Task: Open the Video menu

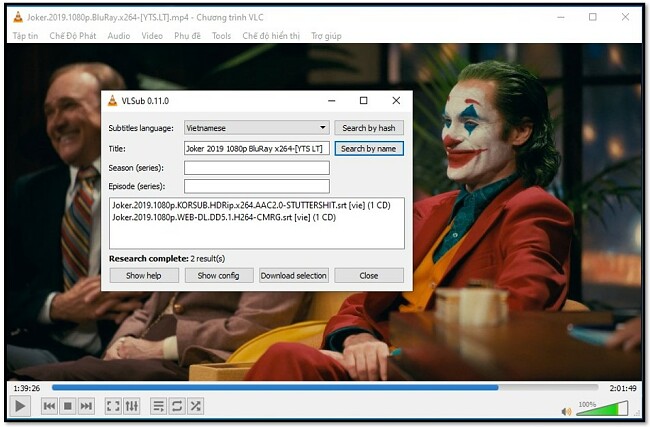Action: point(152,36)
